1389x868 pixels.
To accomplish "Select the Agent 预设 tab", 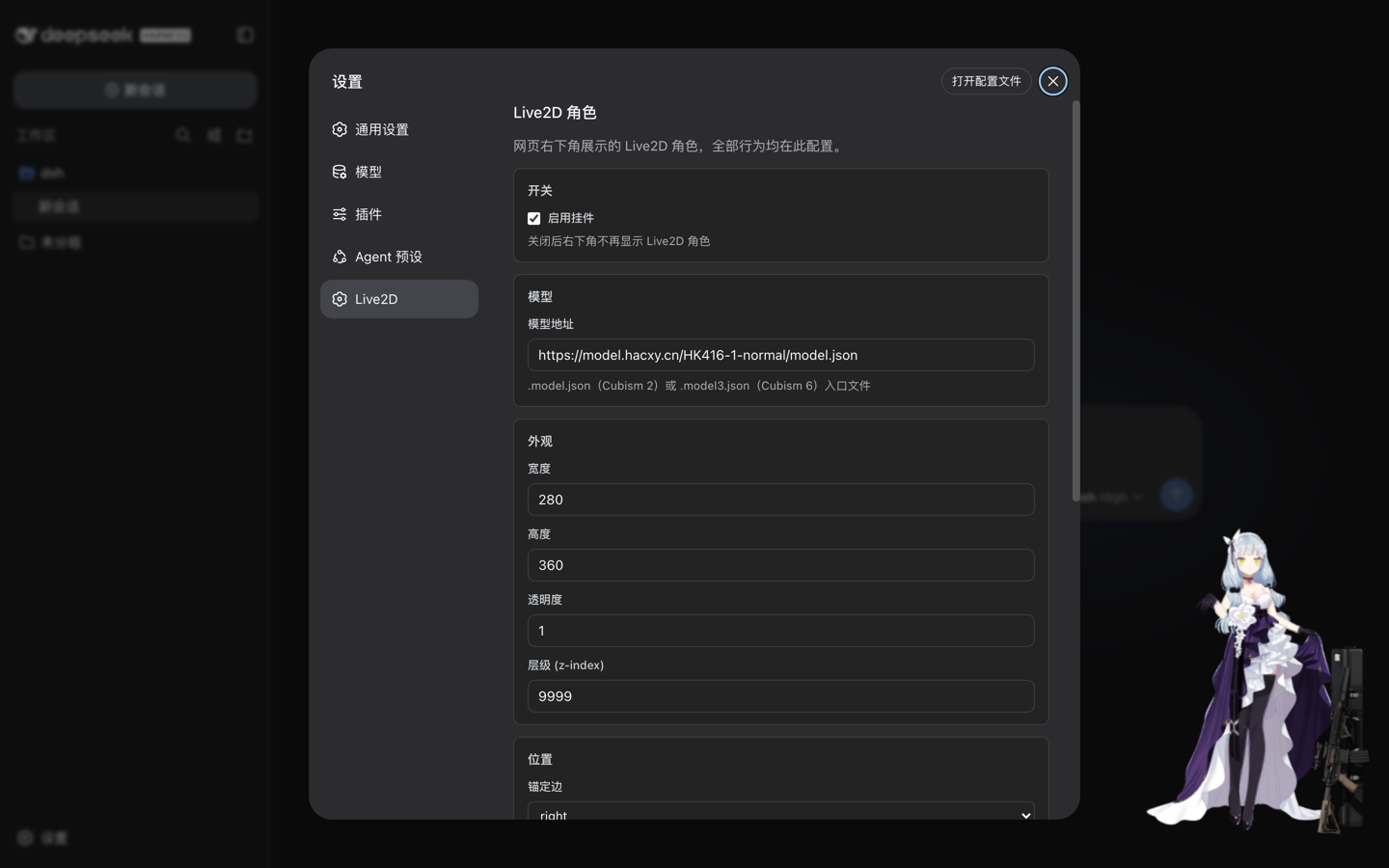I will click(399, 257).
